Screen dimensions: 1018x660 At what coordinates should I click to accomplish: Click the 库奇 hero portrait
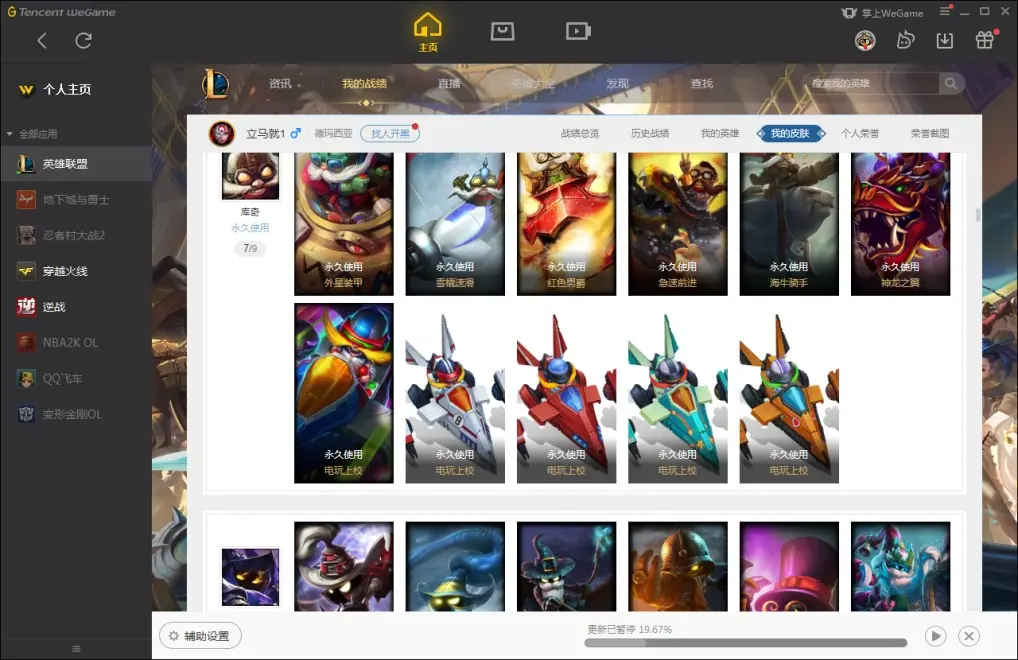coord(251,176)
